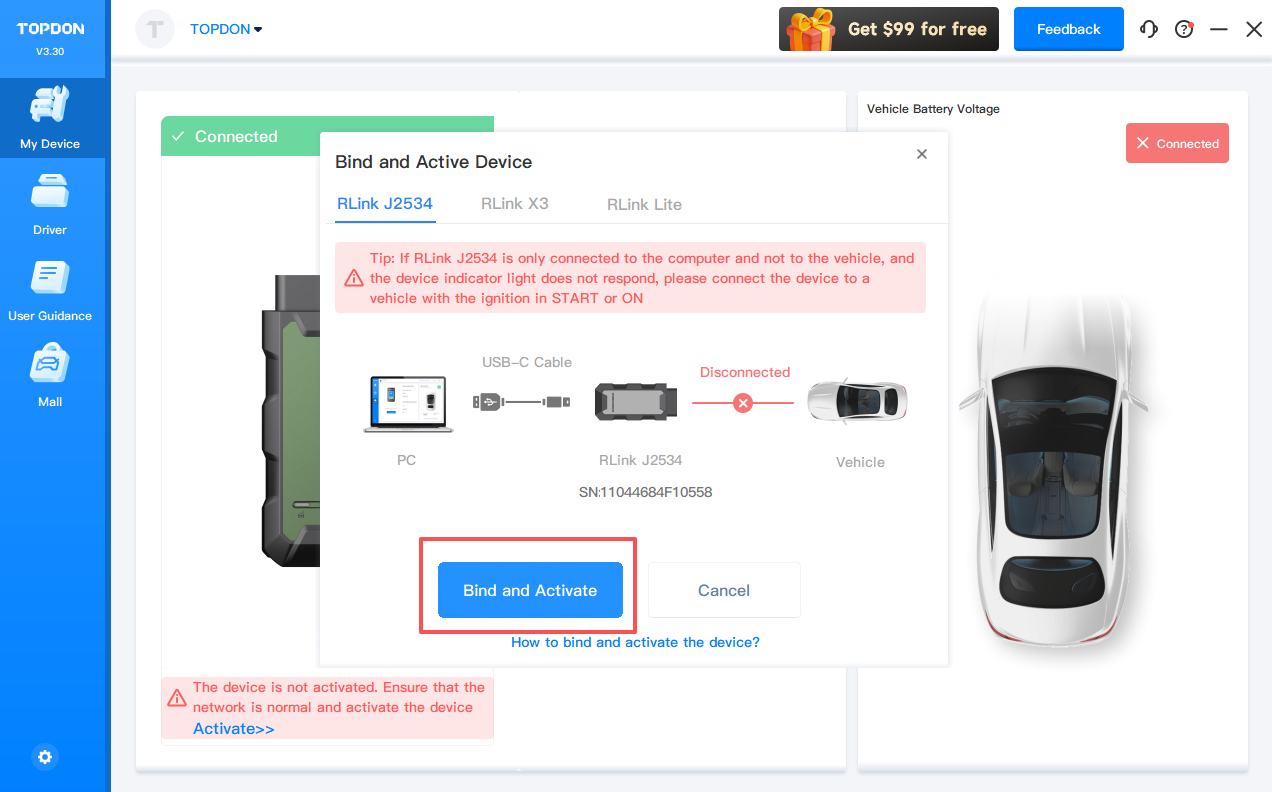Expand the TOPDON account dropdown
The image size is (1272, 792).
tap(226, 29)
